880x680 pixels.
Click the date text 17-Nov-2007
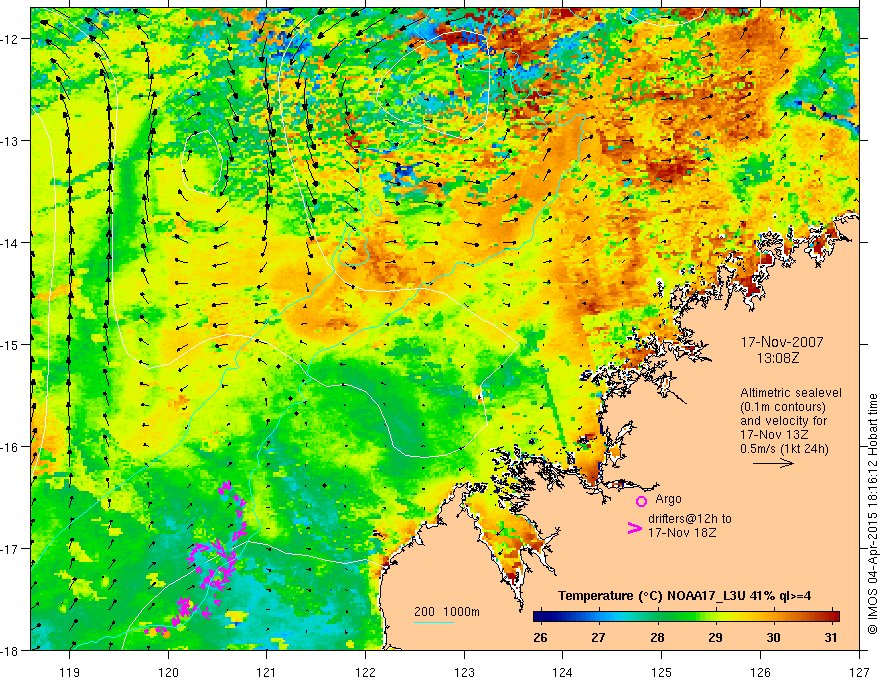(x=782, y=342)
